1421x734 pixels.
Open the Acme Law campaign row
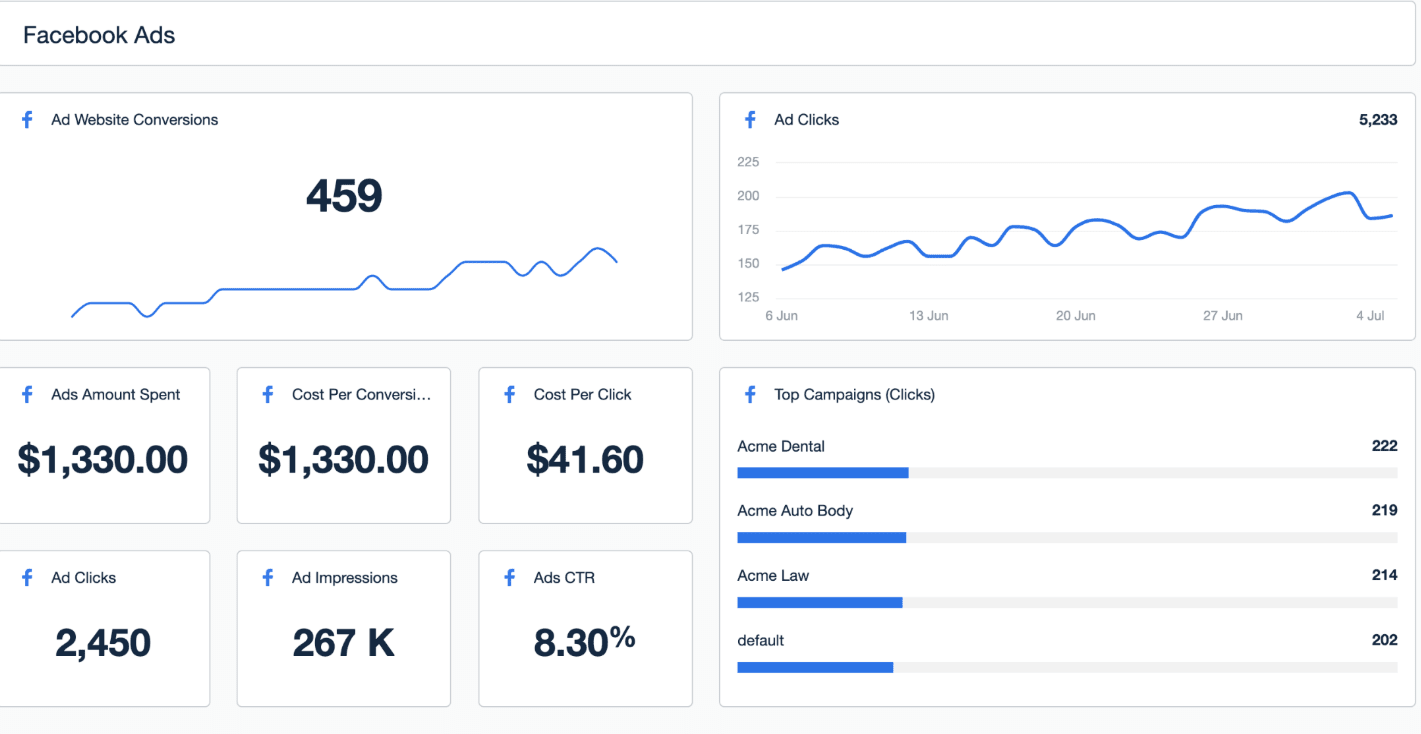tap(1067, 588)
